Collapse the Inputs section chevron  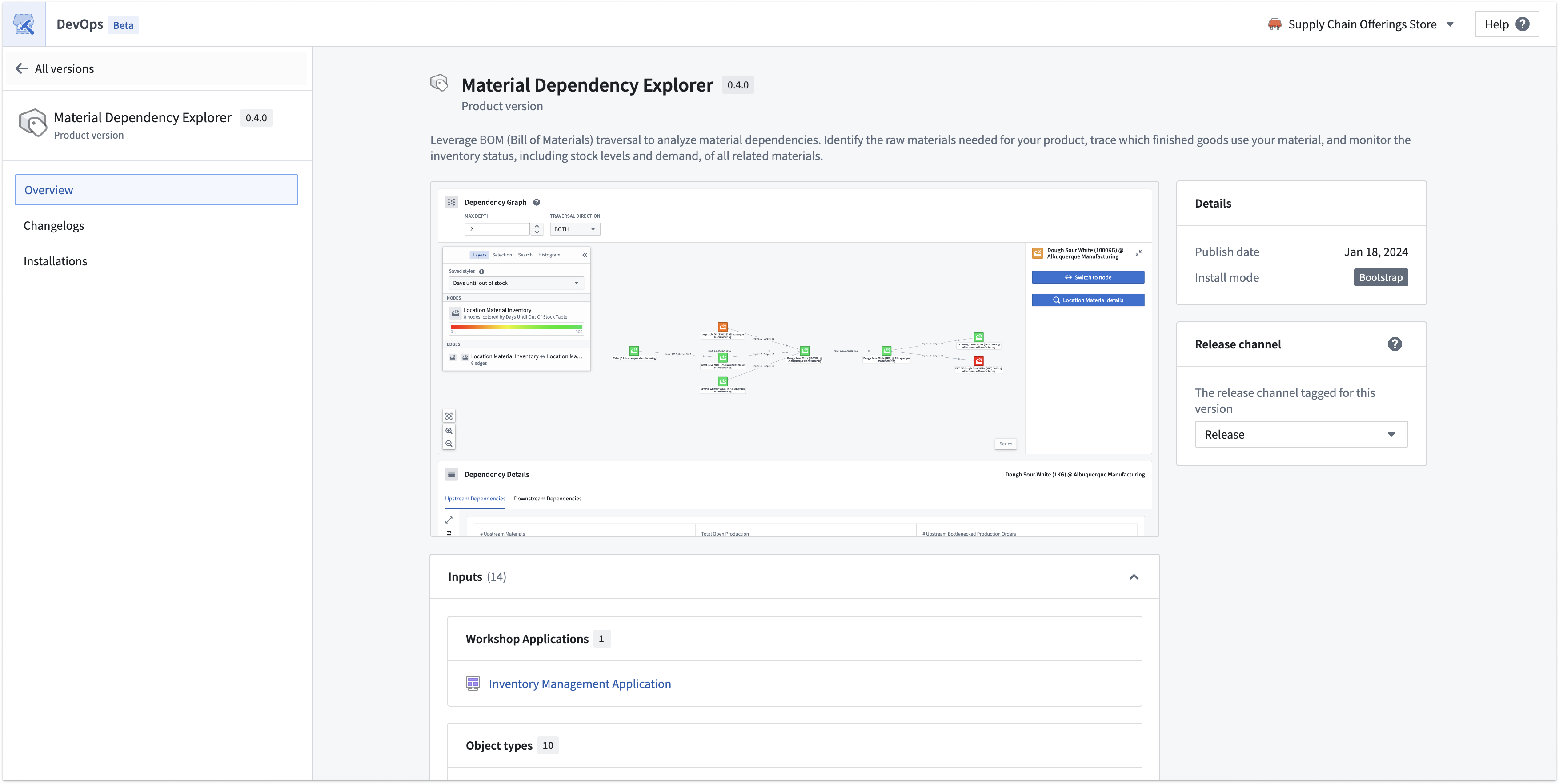point(1134,576)
